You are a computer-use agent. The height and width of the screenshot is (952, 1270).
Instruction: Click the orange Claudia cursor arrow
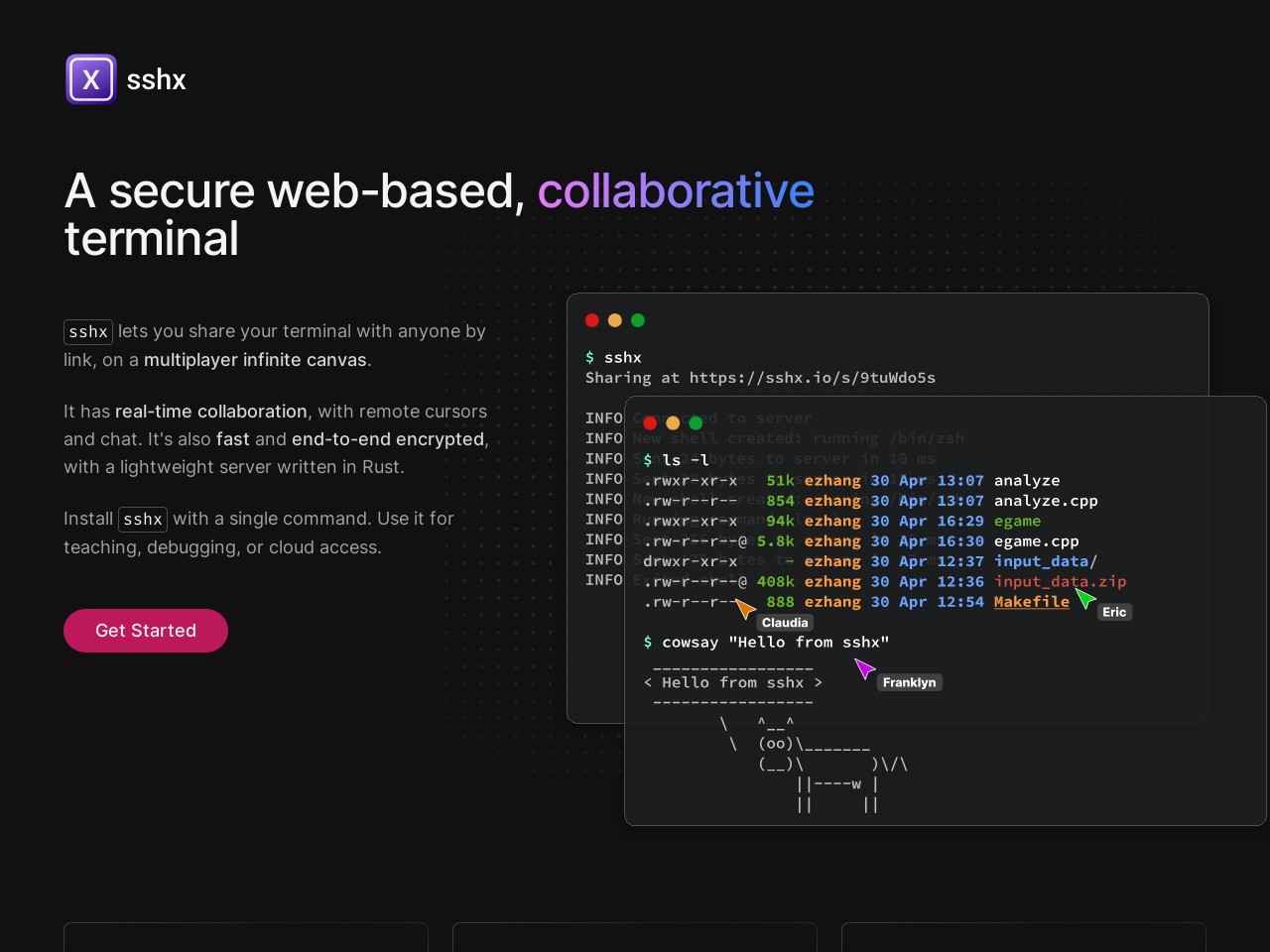[744, 608]
